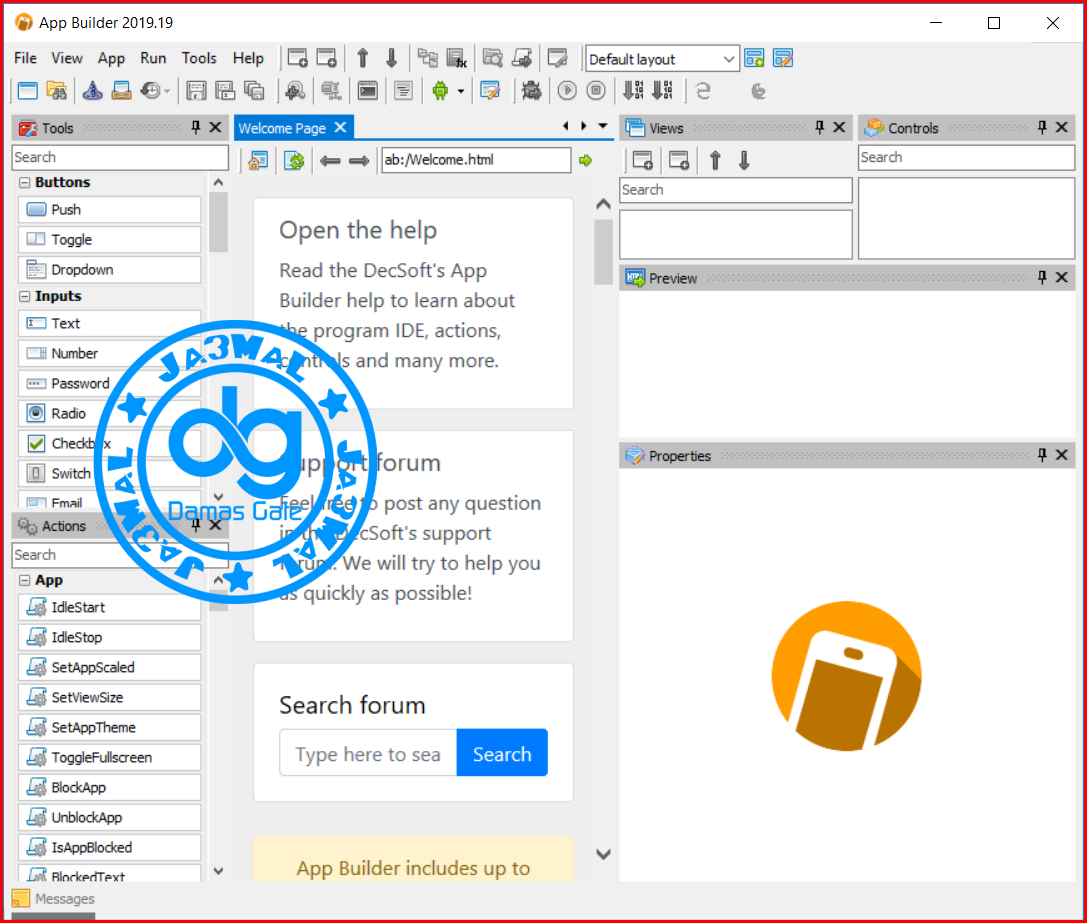Viewport: 1087px width, 923px height.
Task: Click the Welcome Page vertical scrollbar thumb
Action: click(x=603, y=252)
